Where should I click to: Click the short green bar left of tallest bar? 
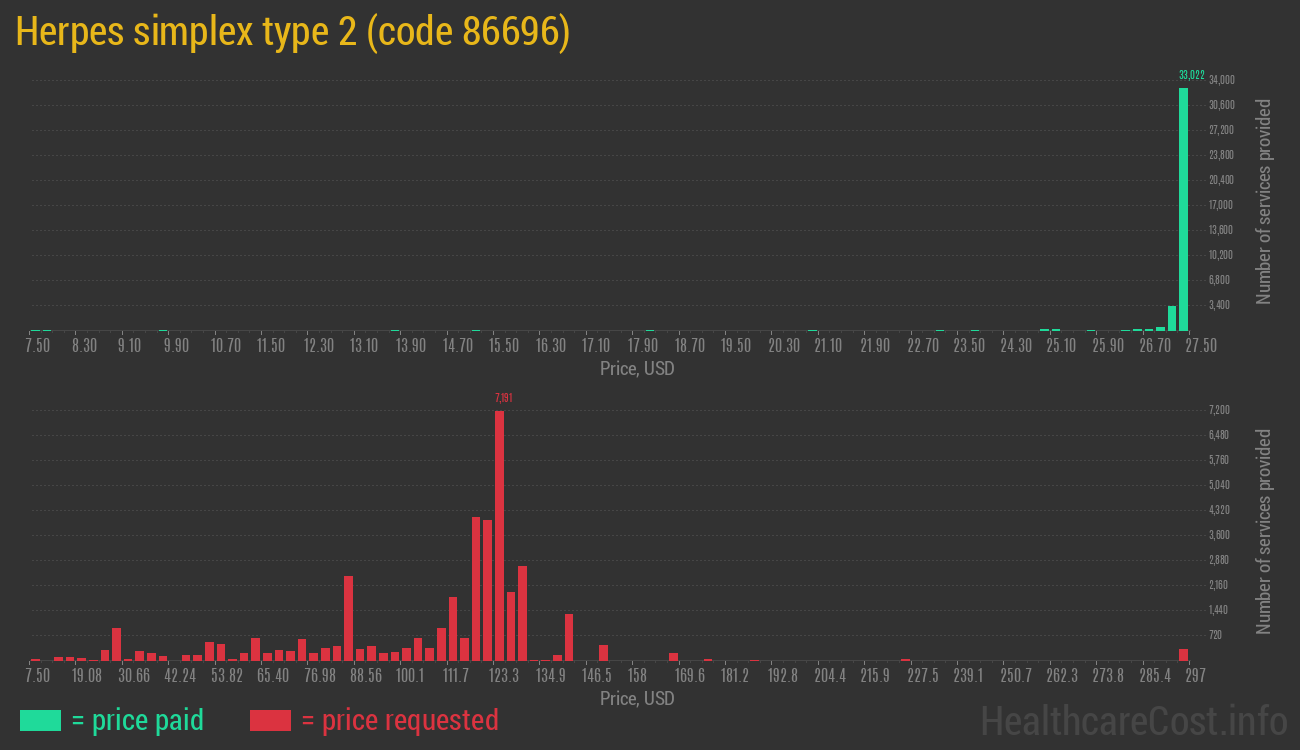tap(1172, 318)
